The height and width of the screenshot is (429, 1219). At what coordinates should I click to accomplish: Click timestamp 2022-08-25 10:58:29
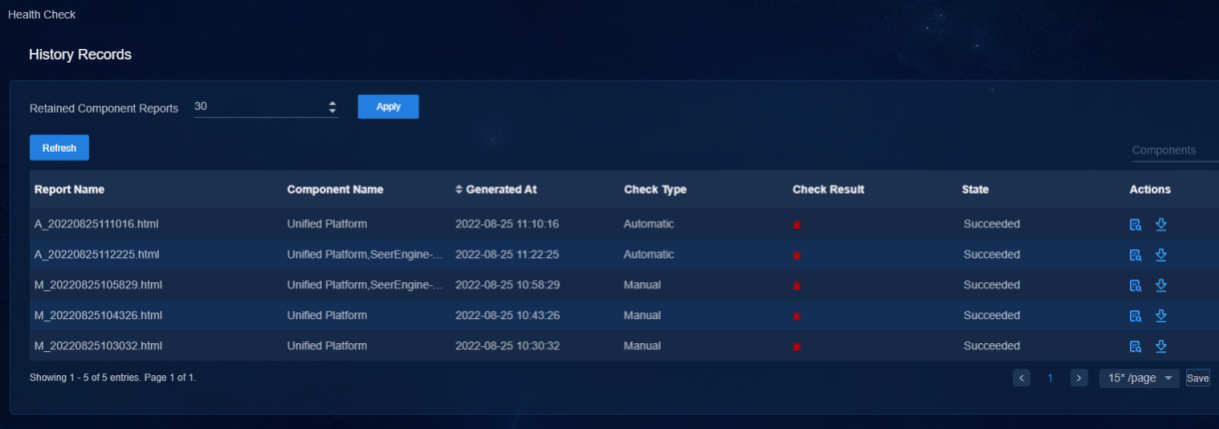coord(507,285)
